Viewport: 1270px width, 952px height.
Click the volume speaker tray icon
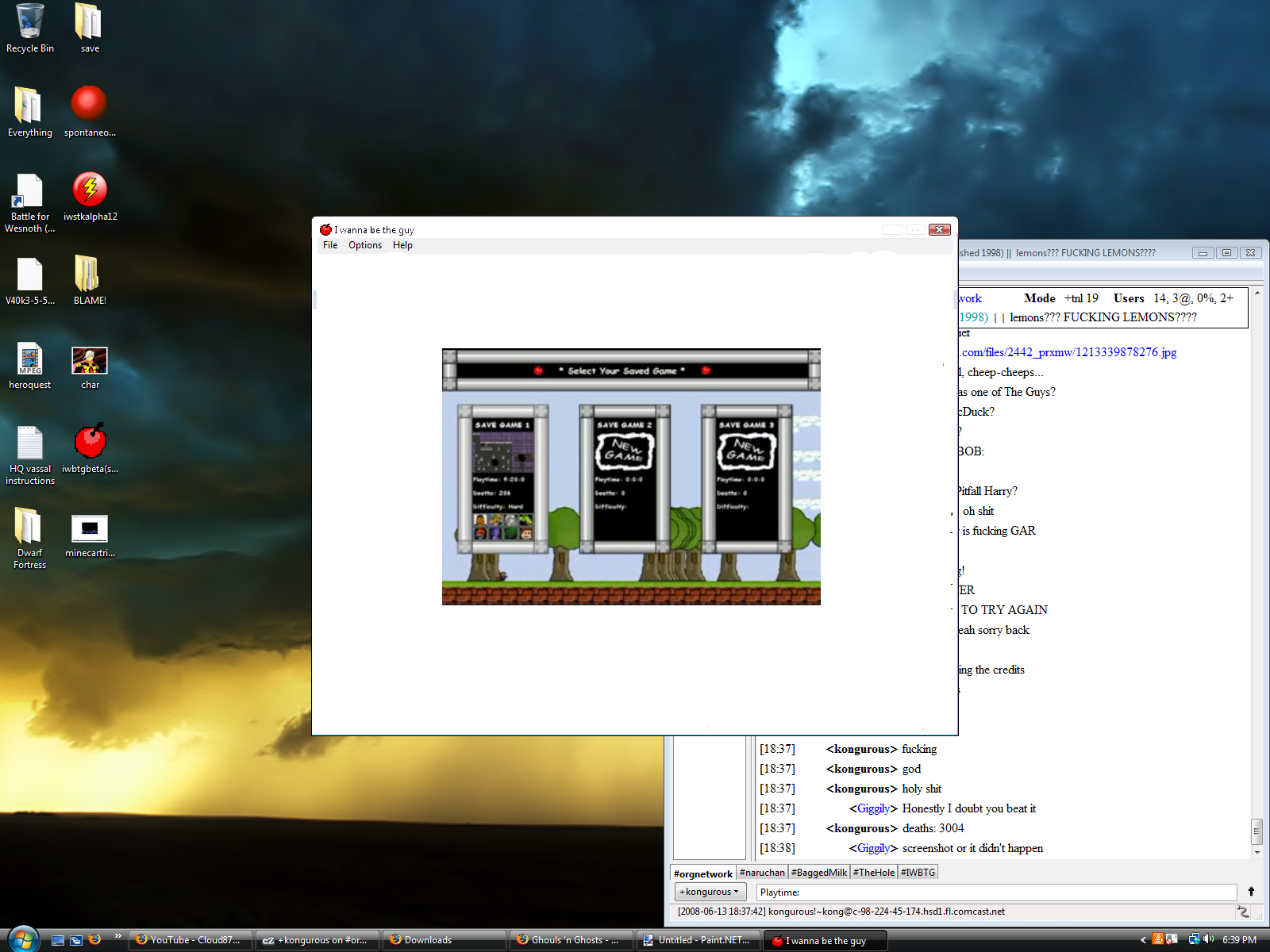(x=1208, y=939)
